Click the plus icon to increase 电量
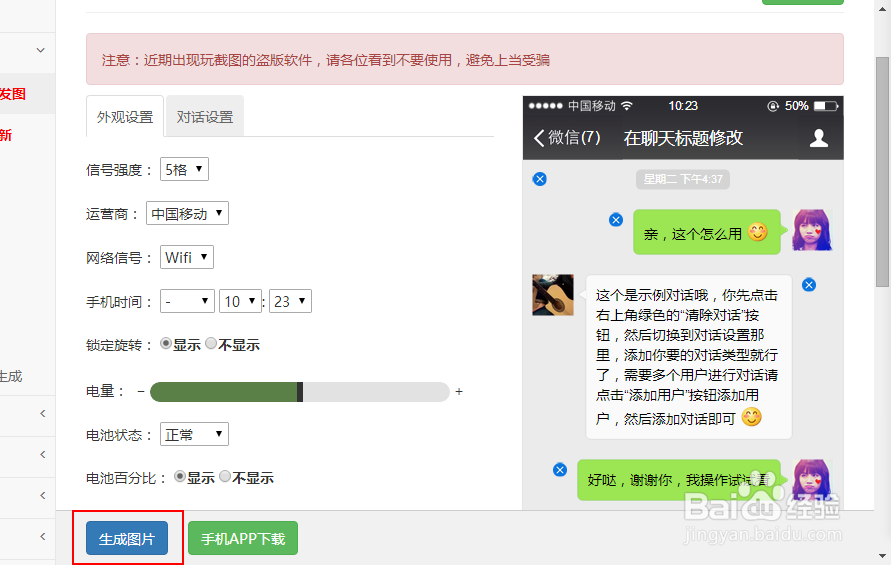891x565 pixels. (x=459, y=392)
